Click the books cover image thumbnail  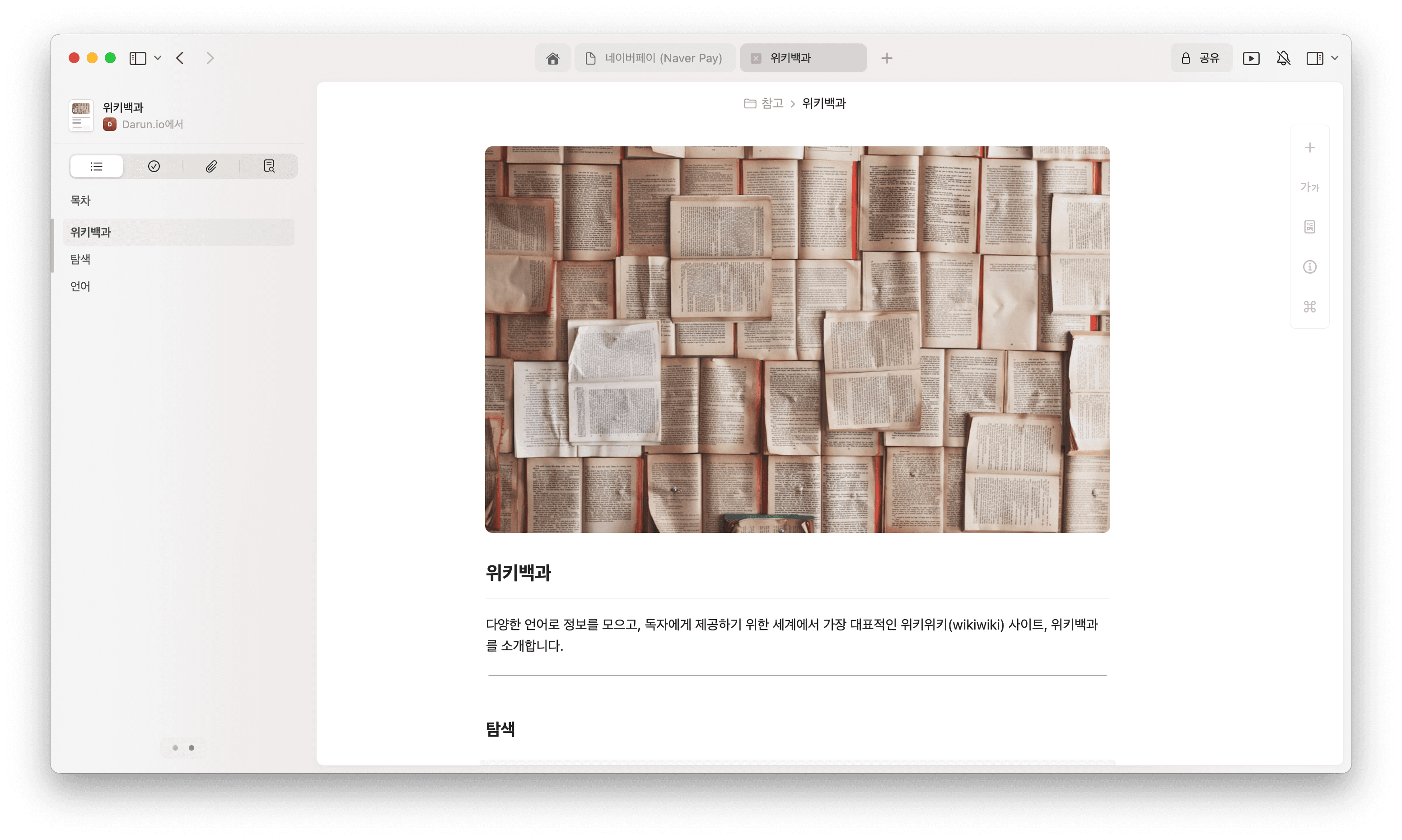pos(81,115)
